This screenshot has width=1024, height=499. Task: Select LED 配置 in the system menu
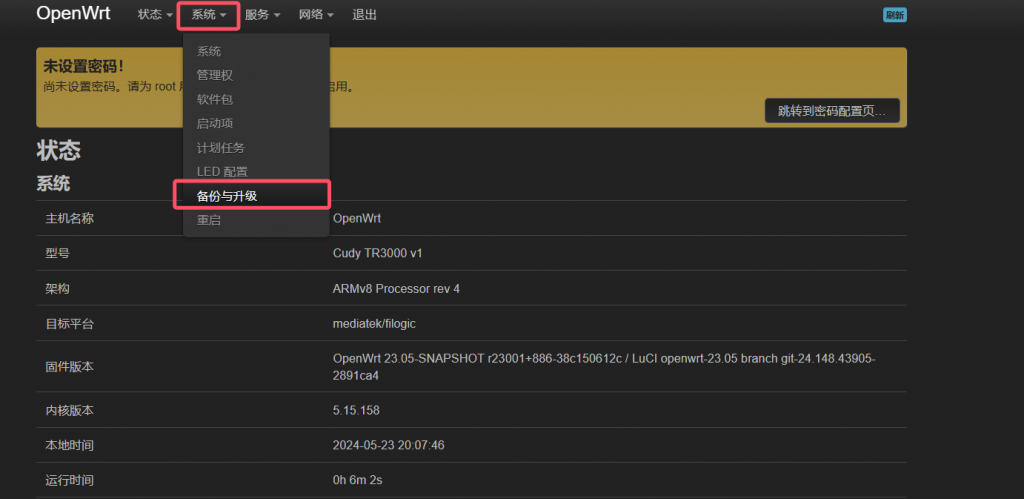pyautogui.click(x=222, y=172)
